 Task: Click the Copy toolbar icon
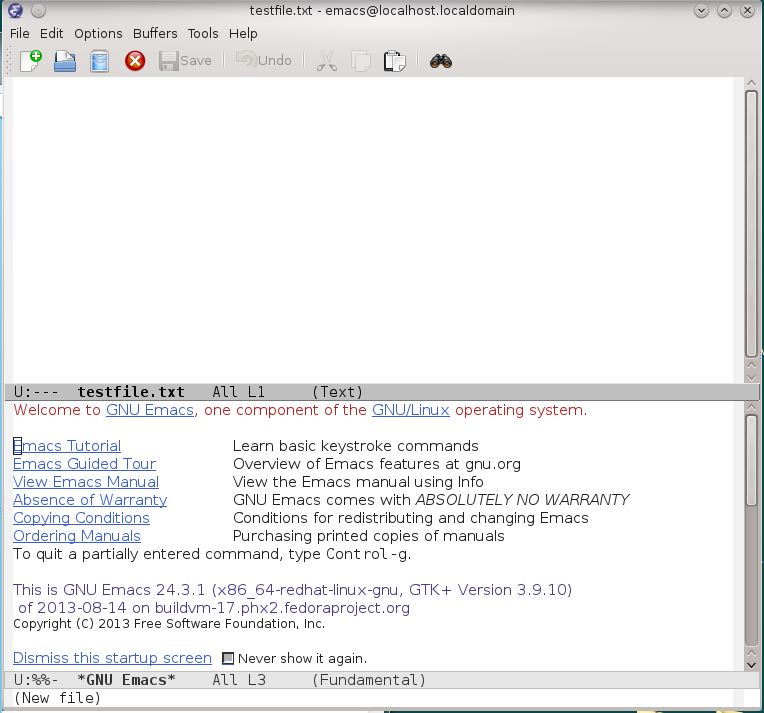pos(361,61)
